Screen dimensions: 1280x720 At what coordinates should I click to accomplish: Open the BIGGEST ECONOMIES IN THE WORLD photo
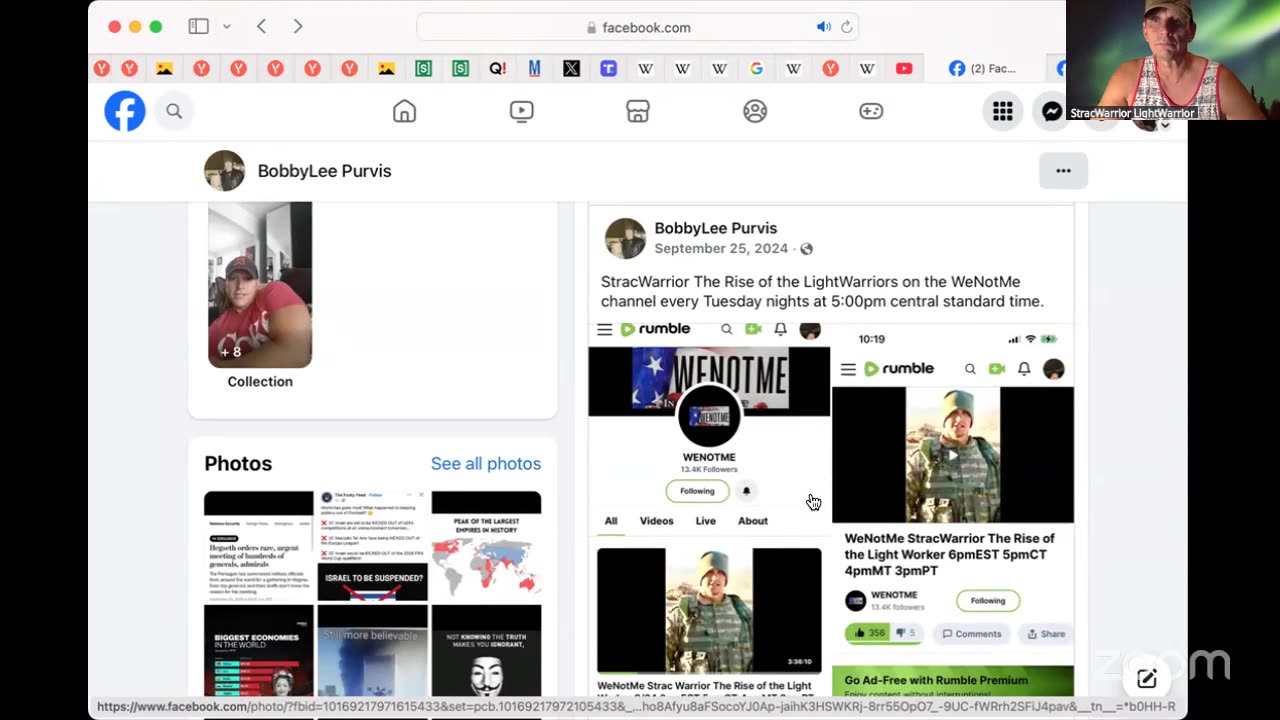point(259,650)
